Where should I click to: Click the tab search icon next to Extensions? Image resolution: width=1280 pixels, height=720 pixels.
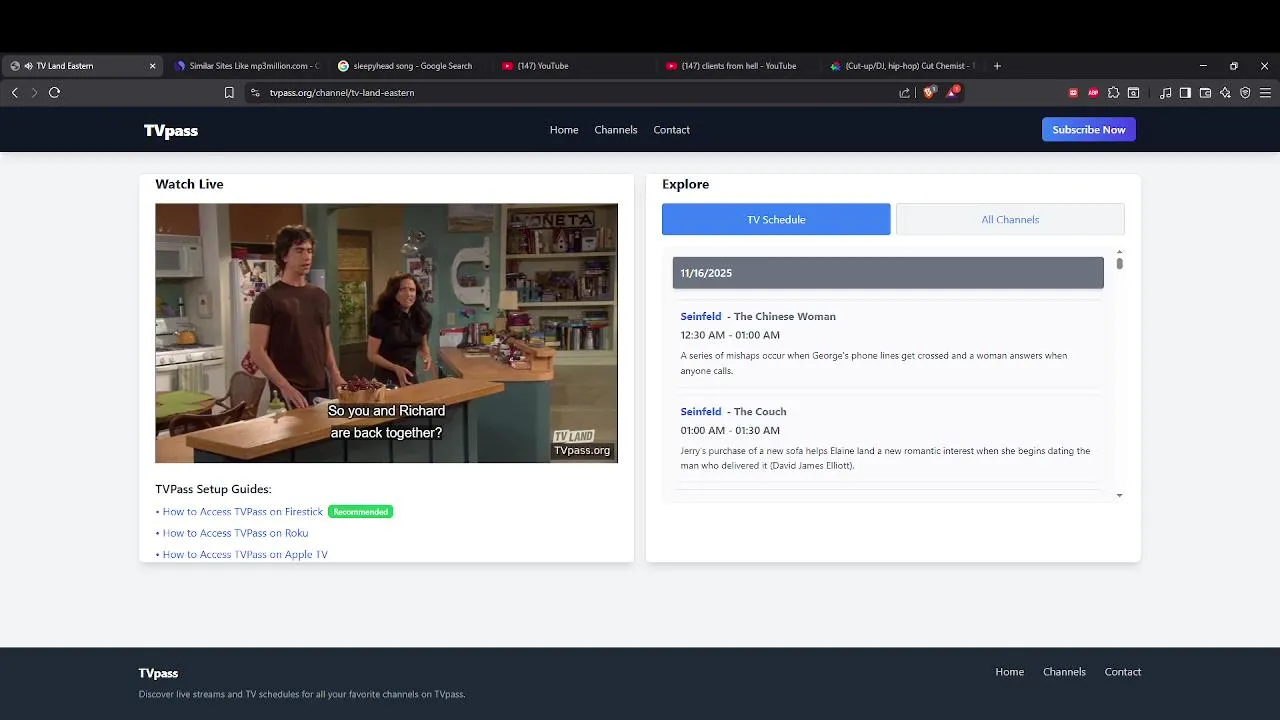tap(1133, 92)
